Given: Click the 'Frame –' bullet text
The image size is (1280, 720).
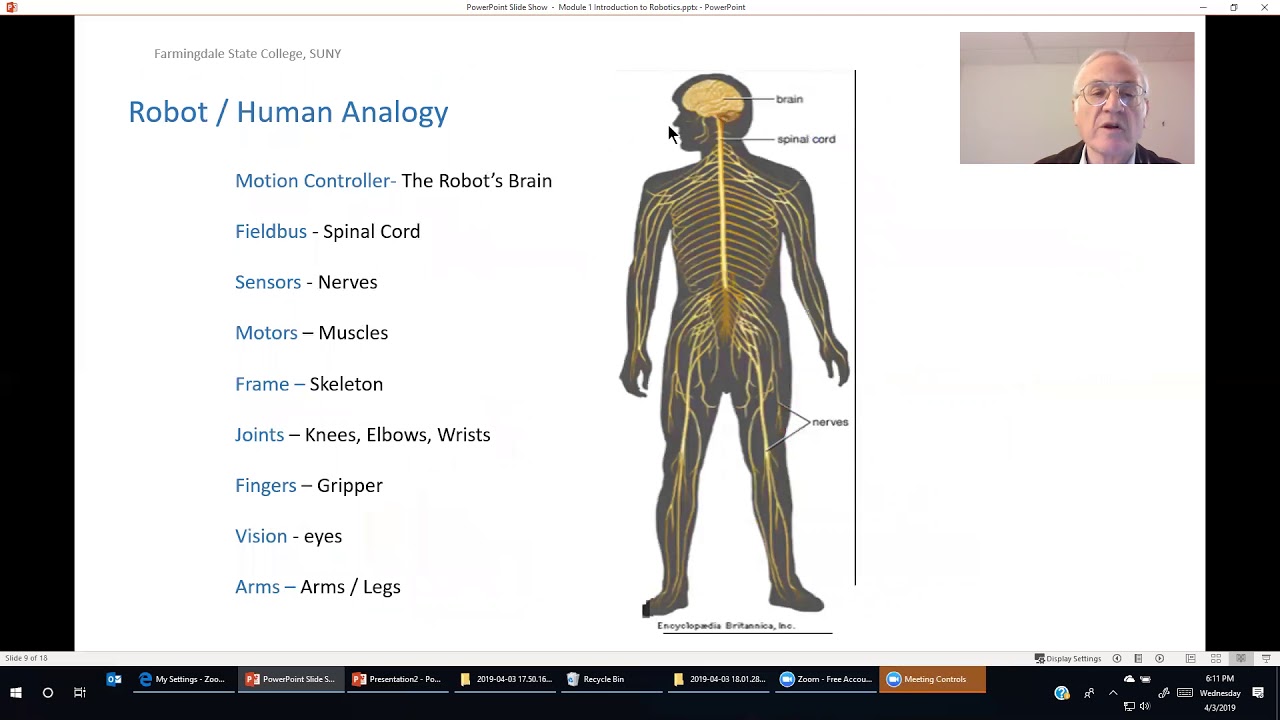Looking at the screenshot, I should pyautogui.click(x=270, y=384).
